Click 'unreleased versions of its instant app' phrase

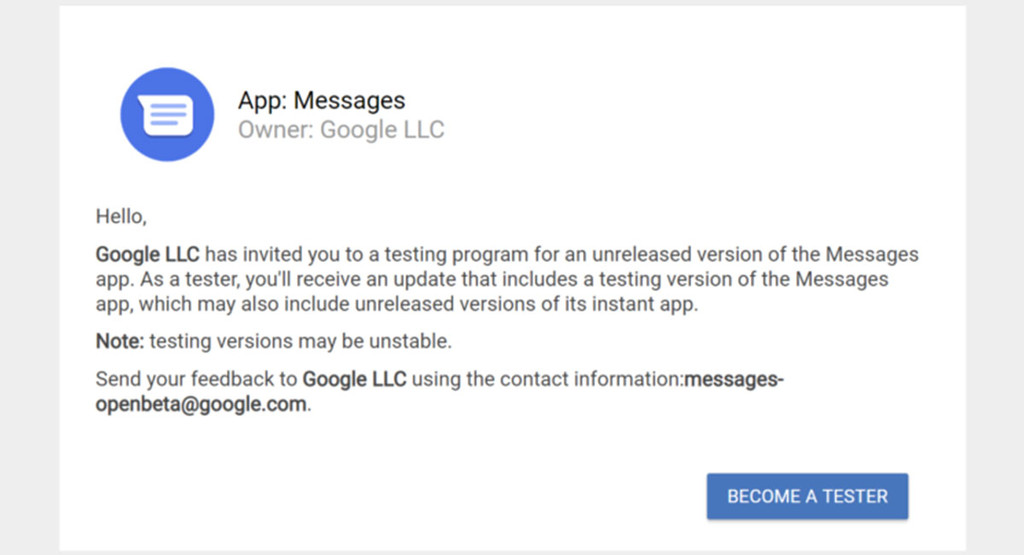[x=525, y=304]
